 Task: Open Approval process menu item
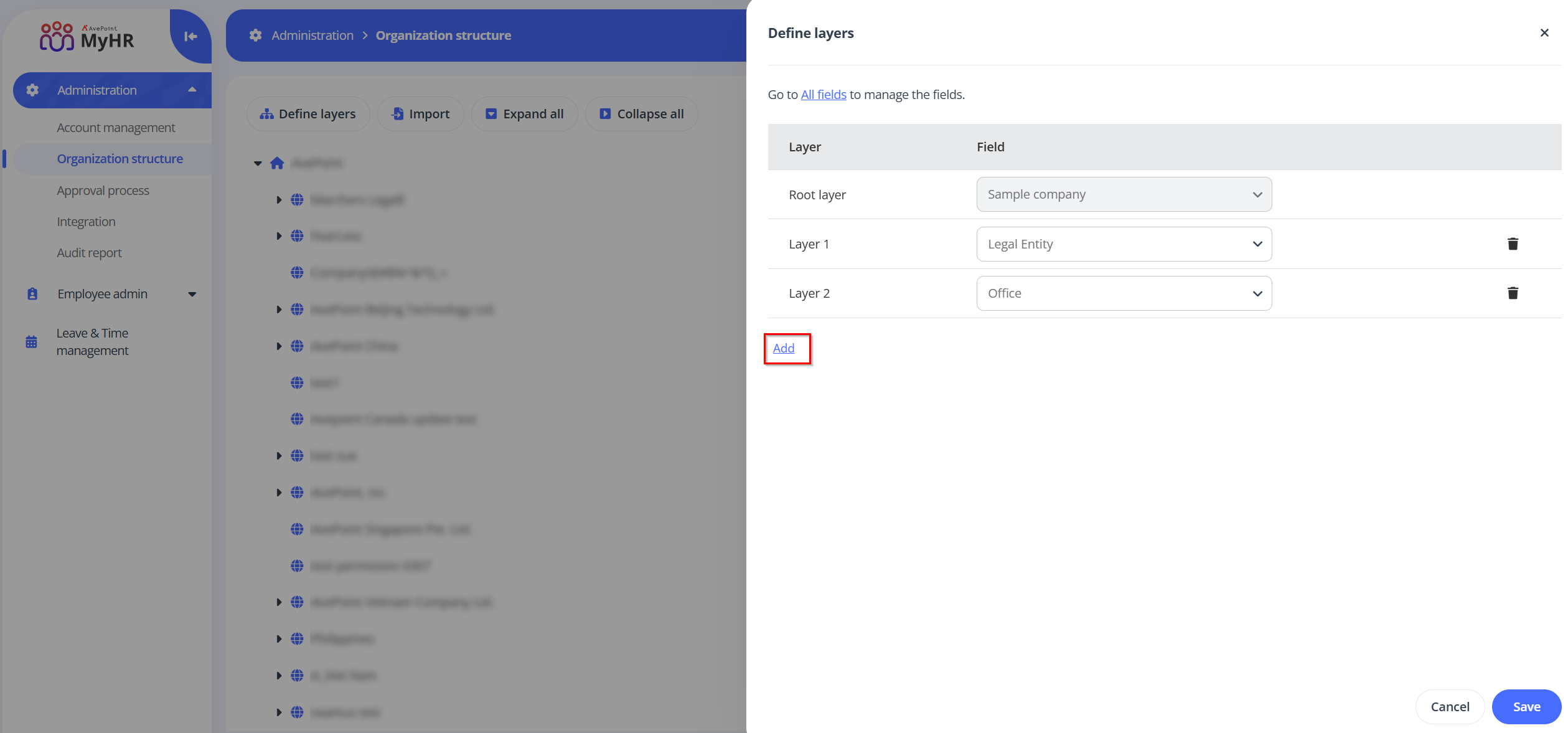pos(103,191)
